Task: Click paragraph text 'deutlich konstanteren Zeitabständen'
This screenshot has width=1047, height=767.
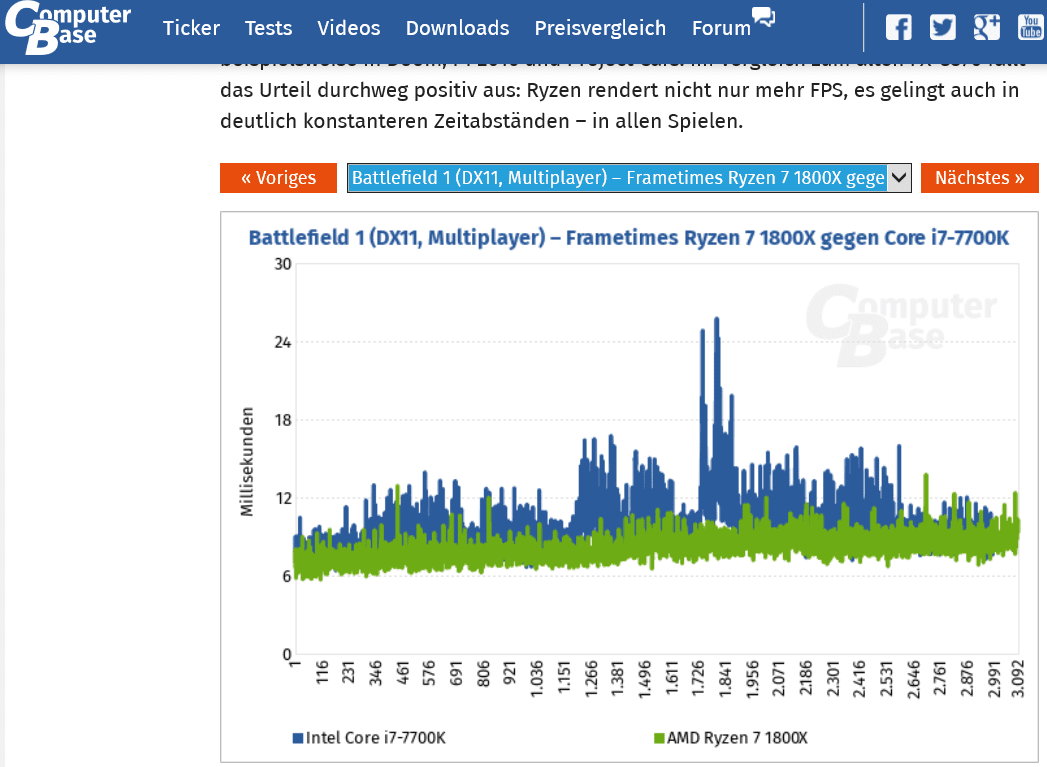Action: pos(395,121)
